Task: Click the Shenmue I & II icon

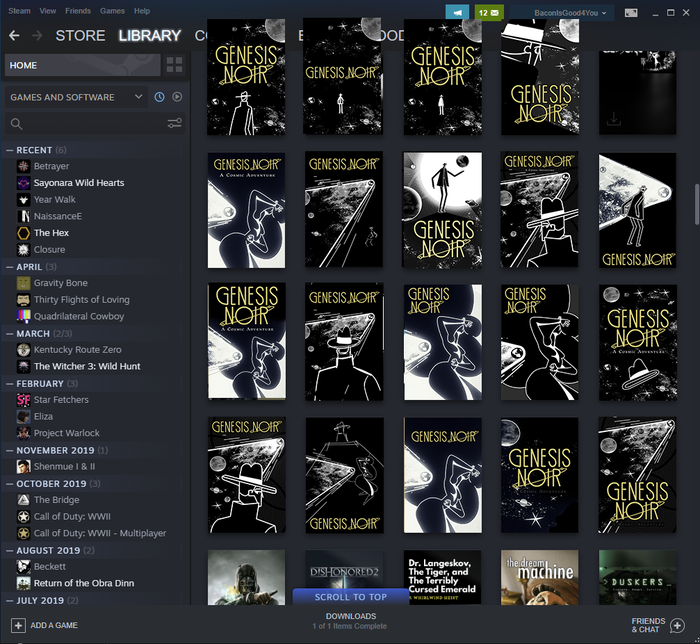Action: pyautogui.click(x=24, y=466)
